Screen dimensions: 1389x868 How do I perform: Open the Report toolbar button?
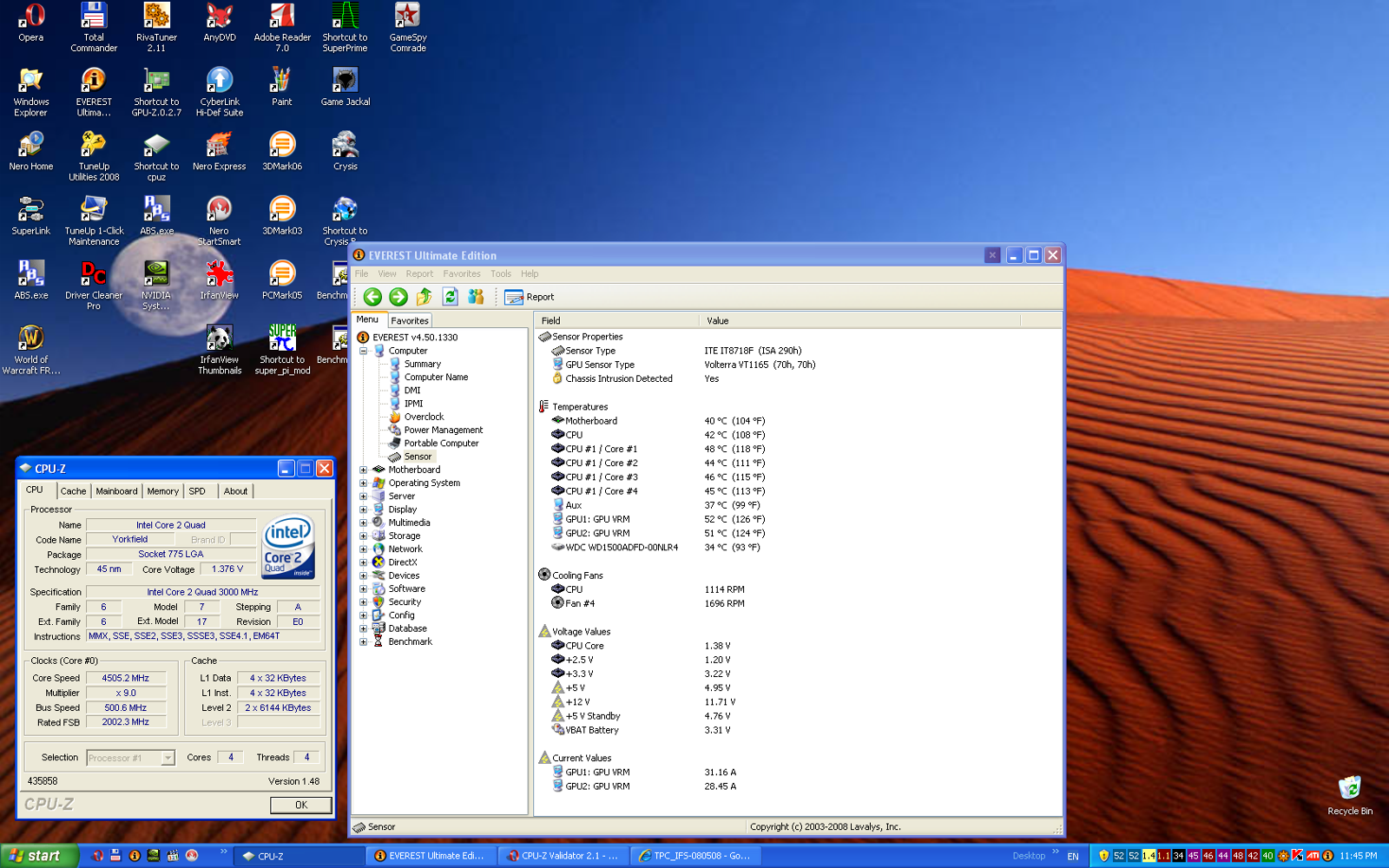530,297
